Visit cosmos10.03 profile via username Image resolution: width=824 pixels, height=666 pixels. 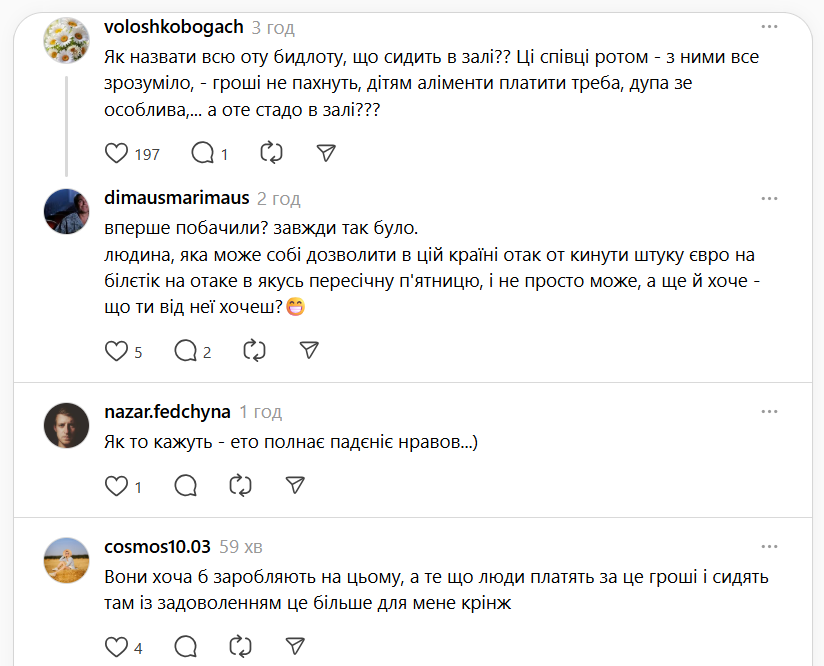157,547
